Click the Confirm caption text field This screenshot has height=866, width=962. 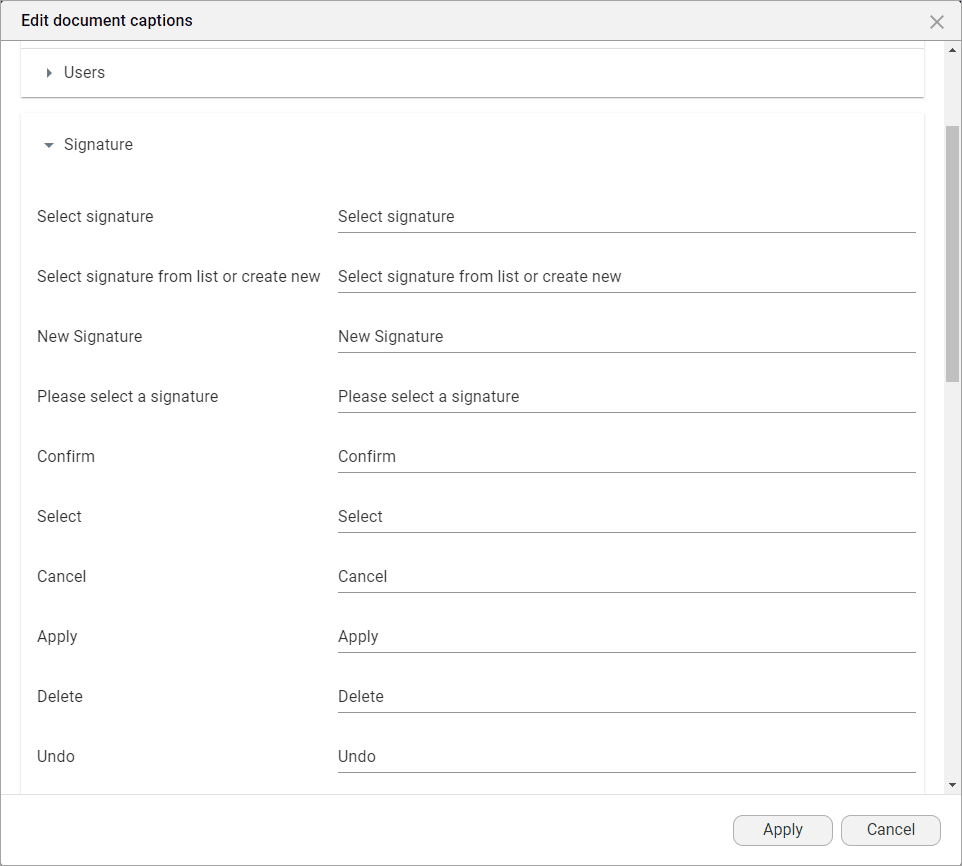click(626, 457)
